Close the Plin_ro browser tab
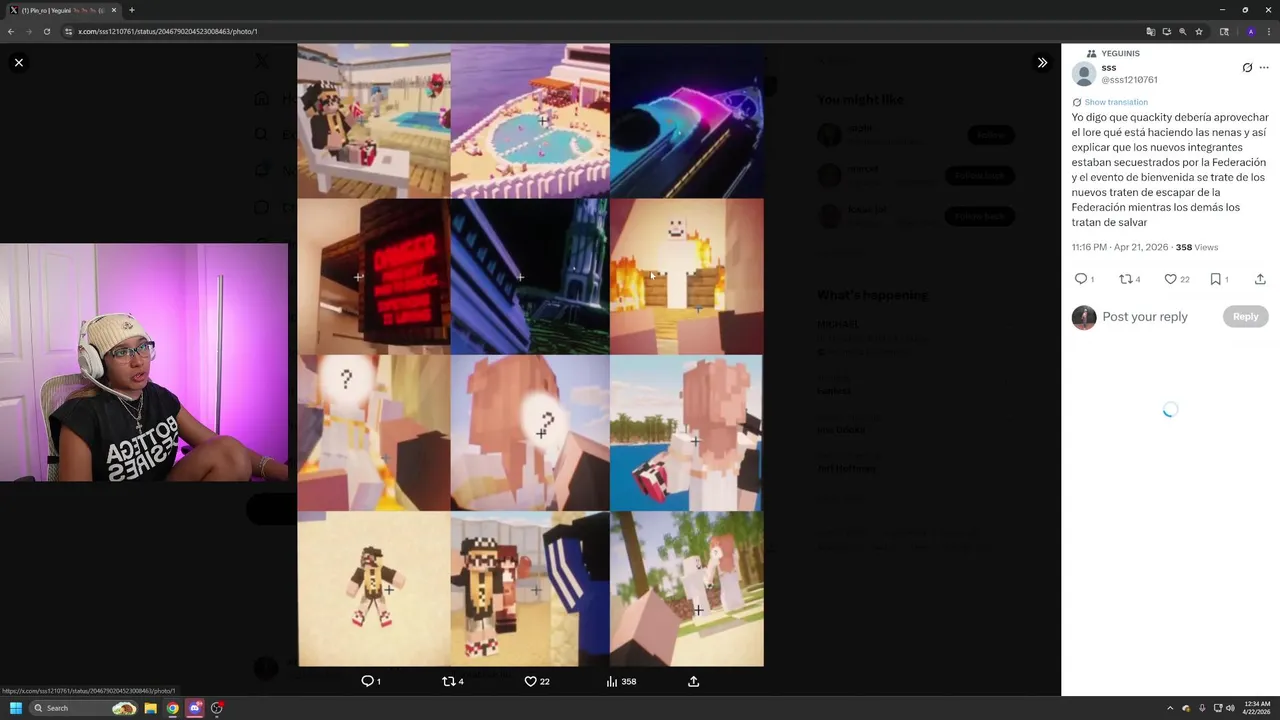Image resolution: width=1280 pixels, height=720 pixels. pos(113,10)
